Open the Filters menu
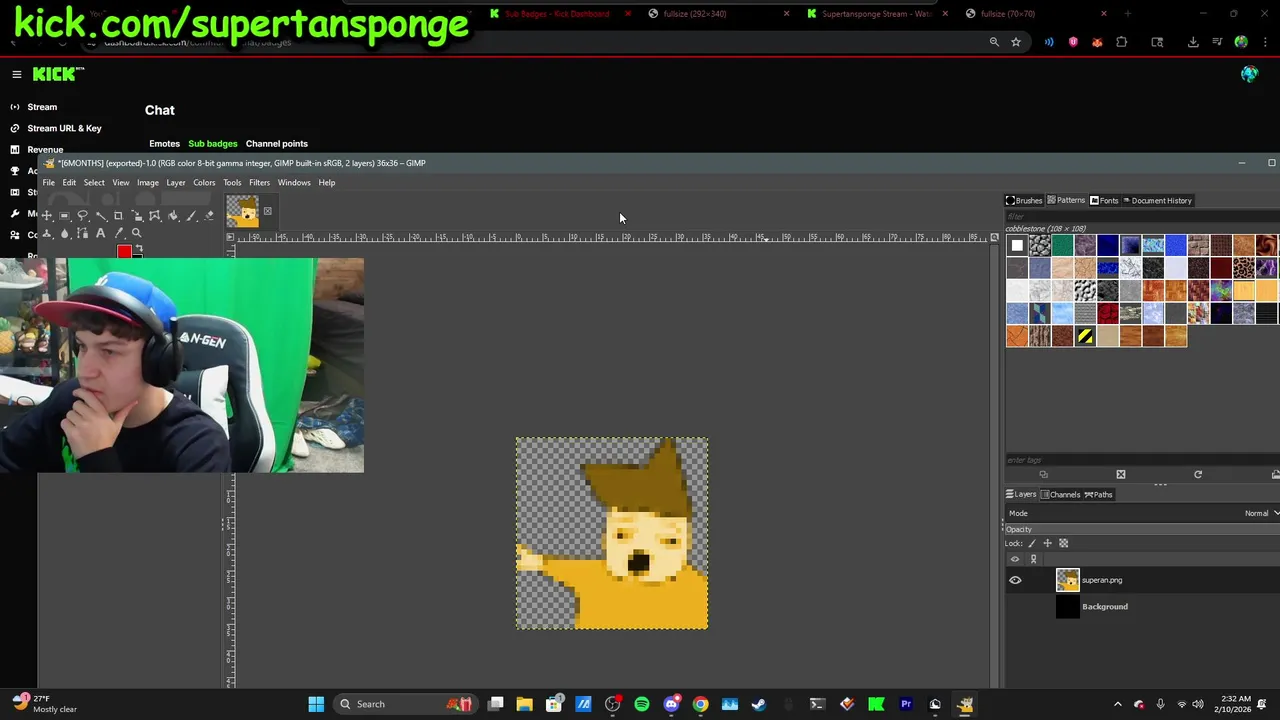This screenshot has height=720, width=1280. coord(259,182)
